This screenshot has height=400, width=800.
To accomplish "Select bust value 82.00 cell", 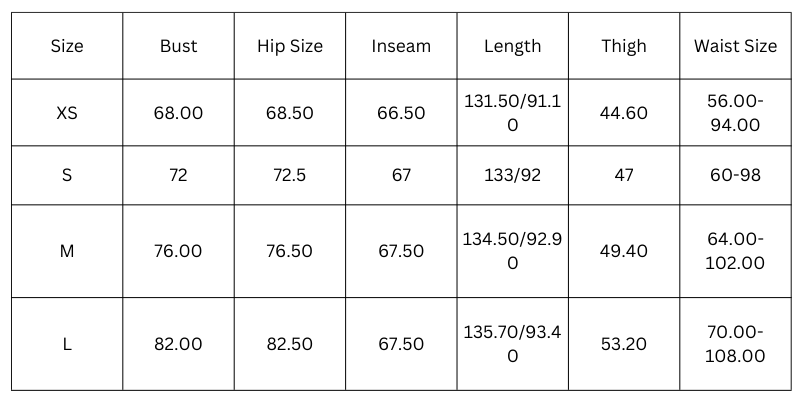I will pyautogui.click(x=178, y=344).
